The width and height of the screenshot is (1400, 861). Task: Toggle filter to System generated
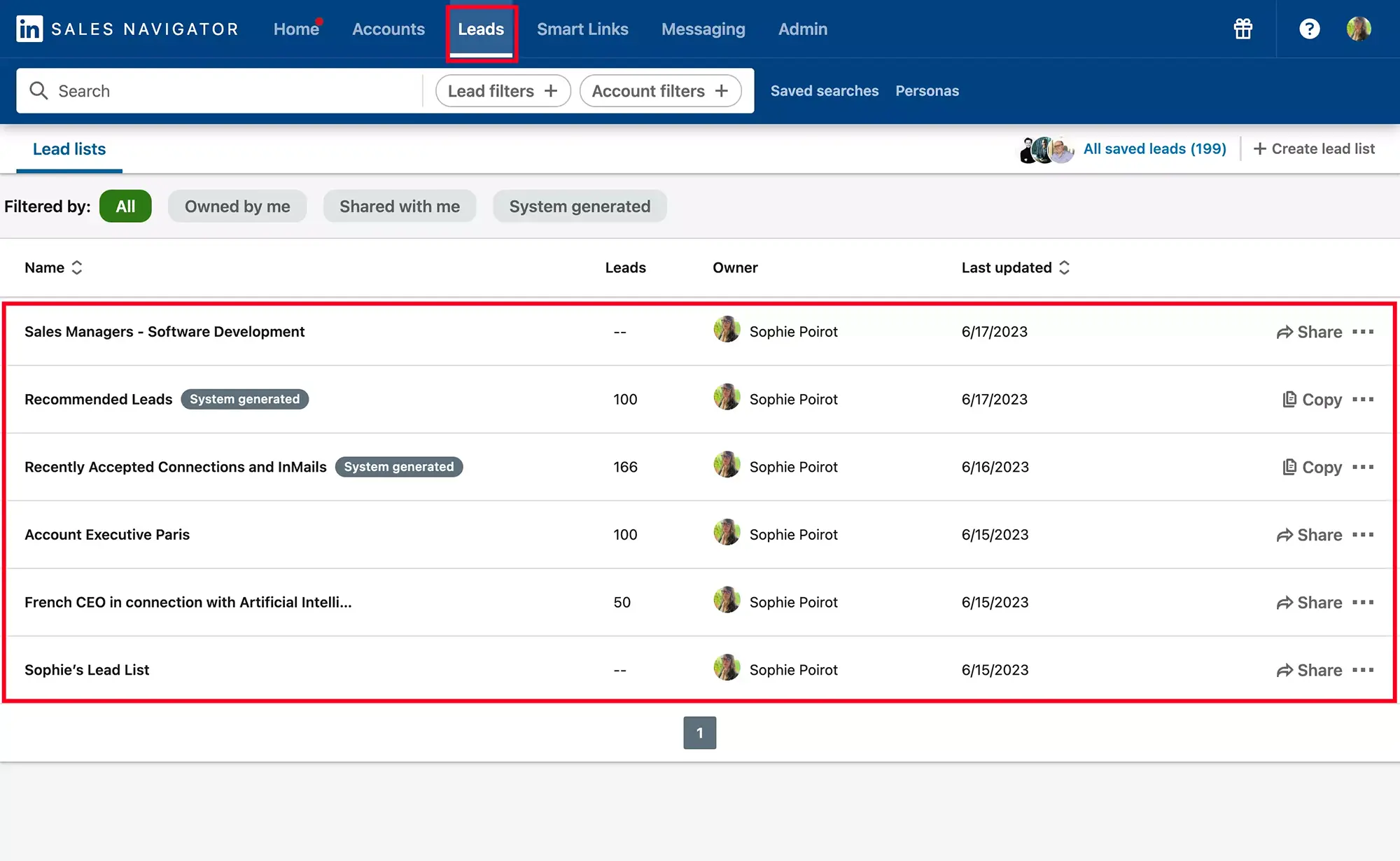580,205
